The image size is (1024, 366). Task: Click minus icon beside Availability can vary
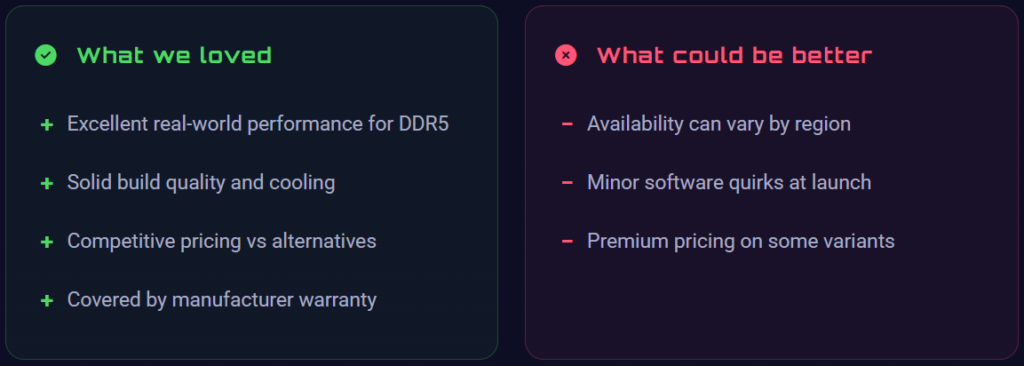[x=567, y=124]
